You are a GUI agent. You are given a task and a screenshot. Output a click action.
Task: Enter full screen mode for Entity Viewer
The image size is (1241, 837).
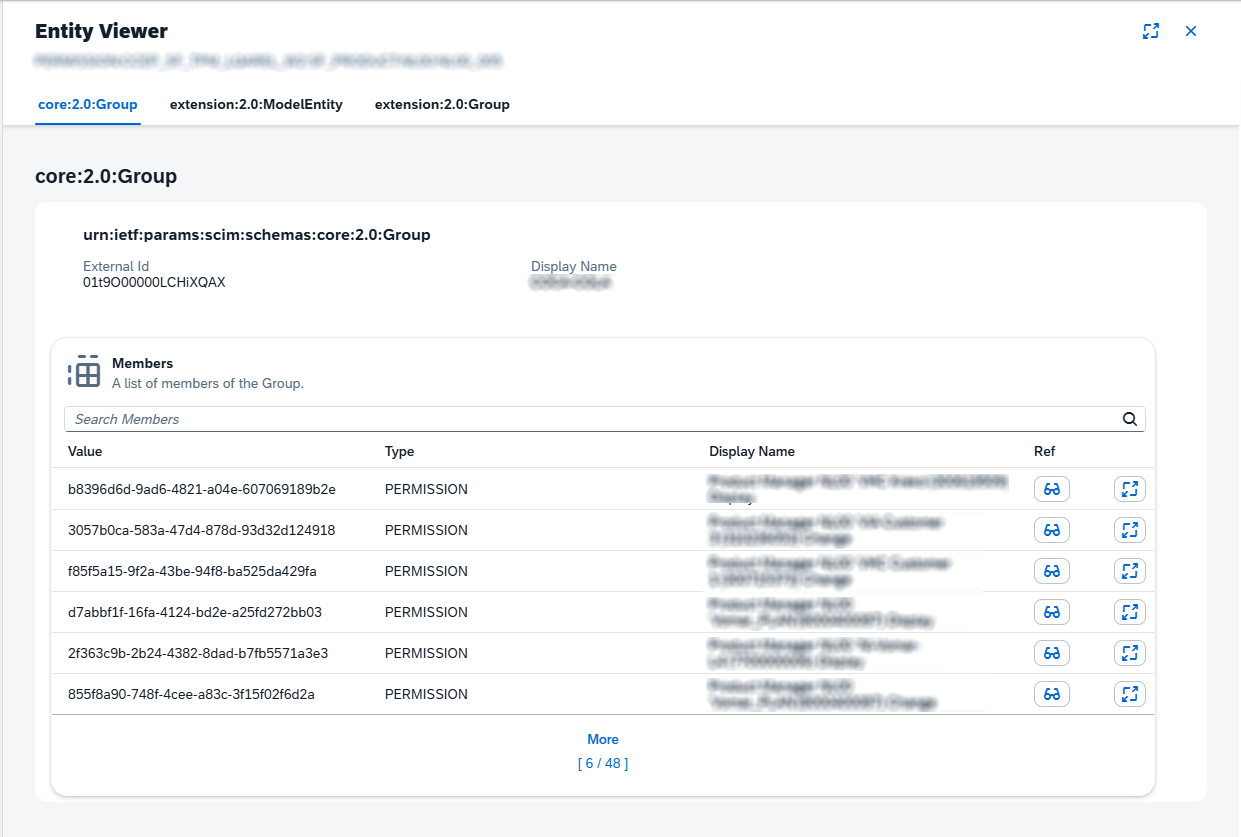1151,31
